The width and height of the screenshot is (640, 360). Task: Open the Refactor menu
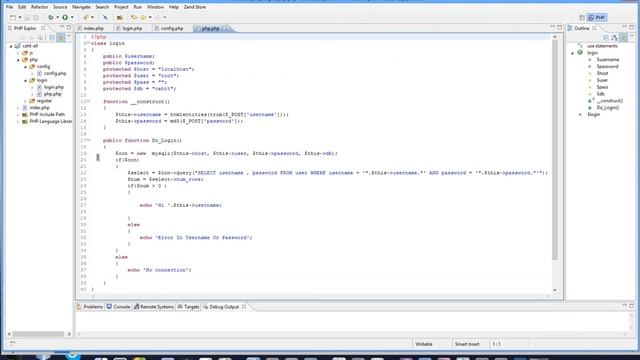click(x=40, y=7)
